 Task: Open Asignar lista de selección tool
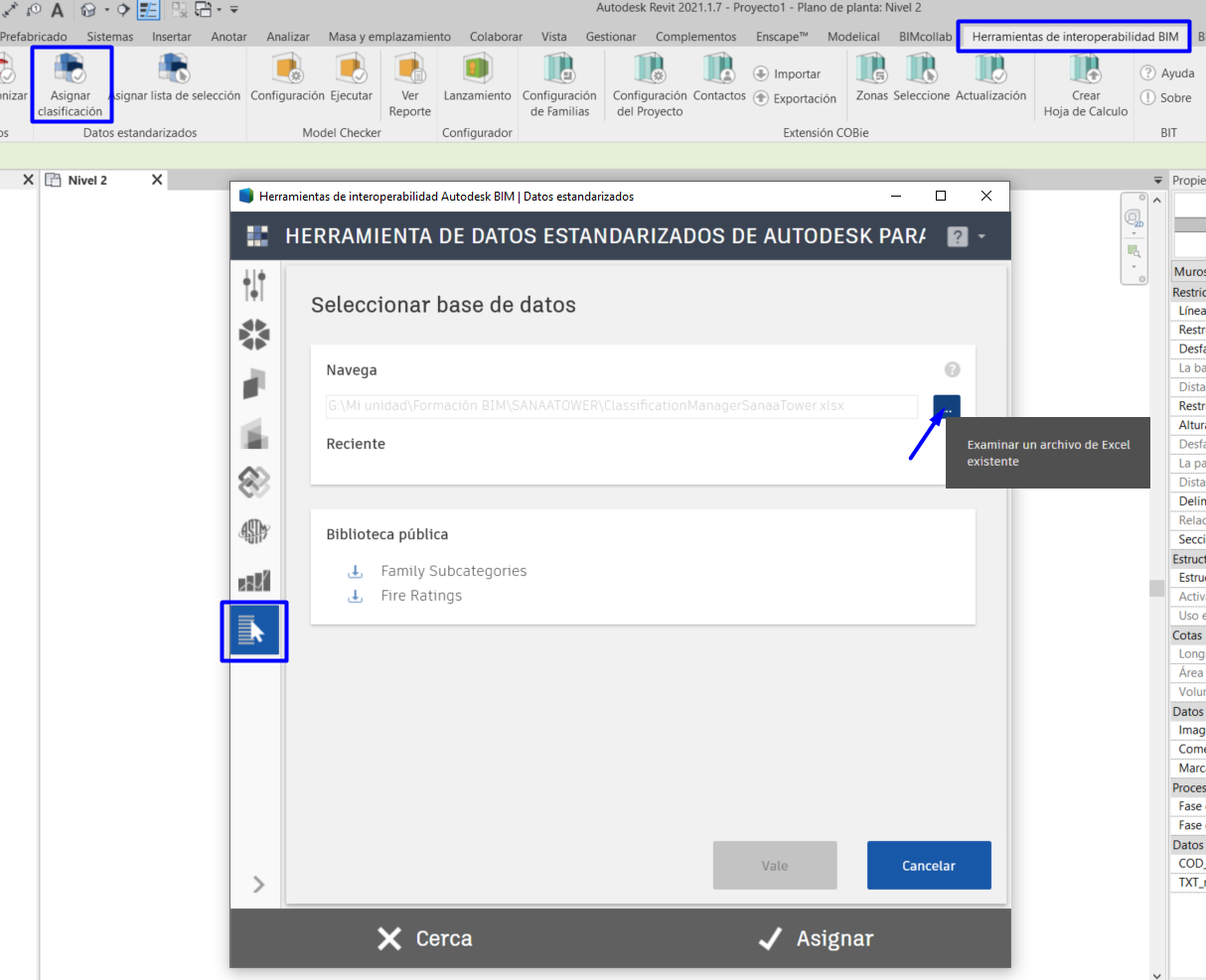coord(174,69)
